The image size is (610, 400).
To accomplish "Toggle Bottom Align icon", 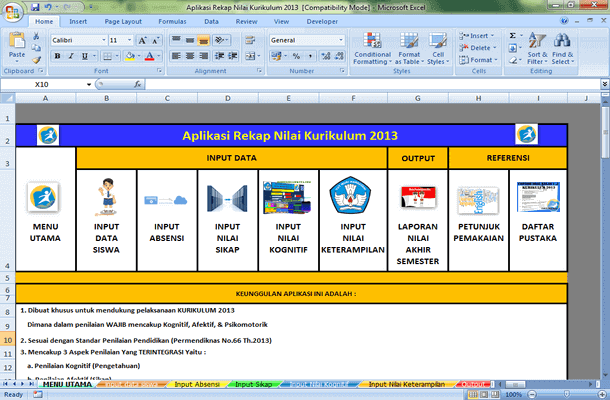I will click(203, 40).
